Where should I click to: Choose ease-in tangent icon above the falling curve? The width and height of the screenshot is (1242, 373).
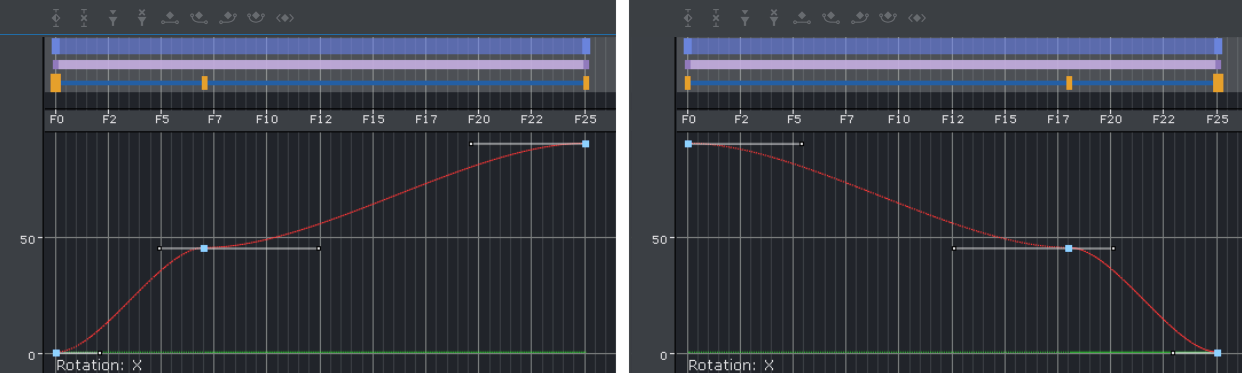831,17
